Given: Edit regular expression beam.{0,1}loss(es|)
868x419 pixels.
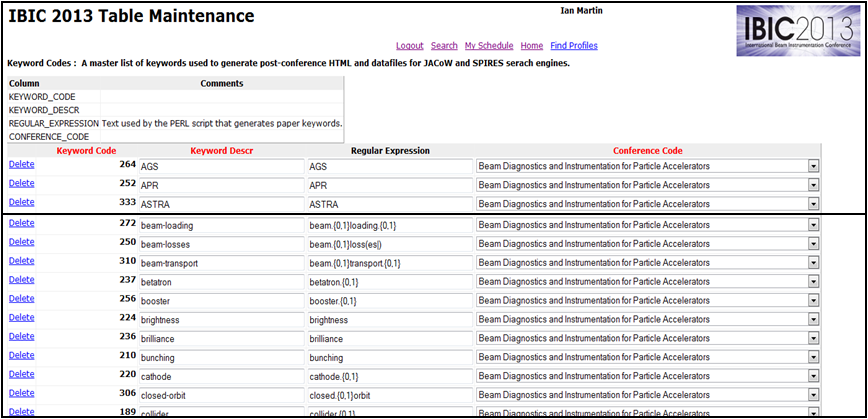Looking at the screenshot, I should pos(390,244).
